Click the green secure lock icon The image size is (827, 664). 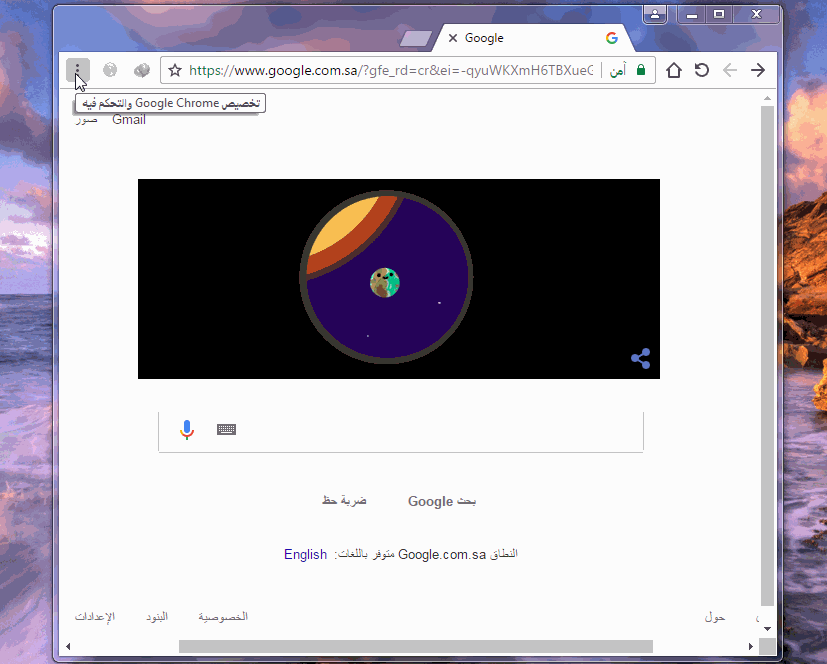point(640,70)
